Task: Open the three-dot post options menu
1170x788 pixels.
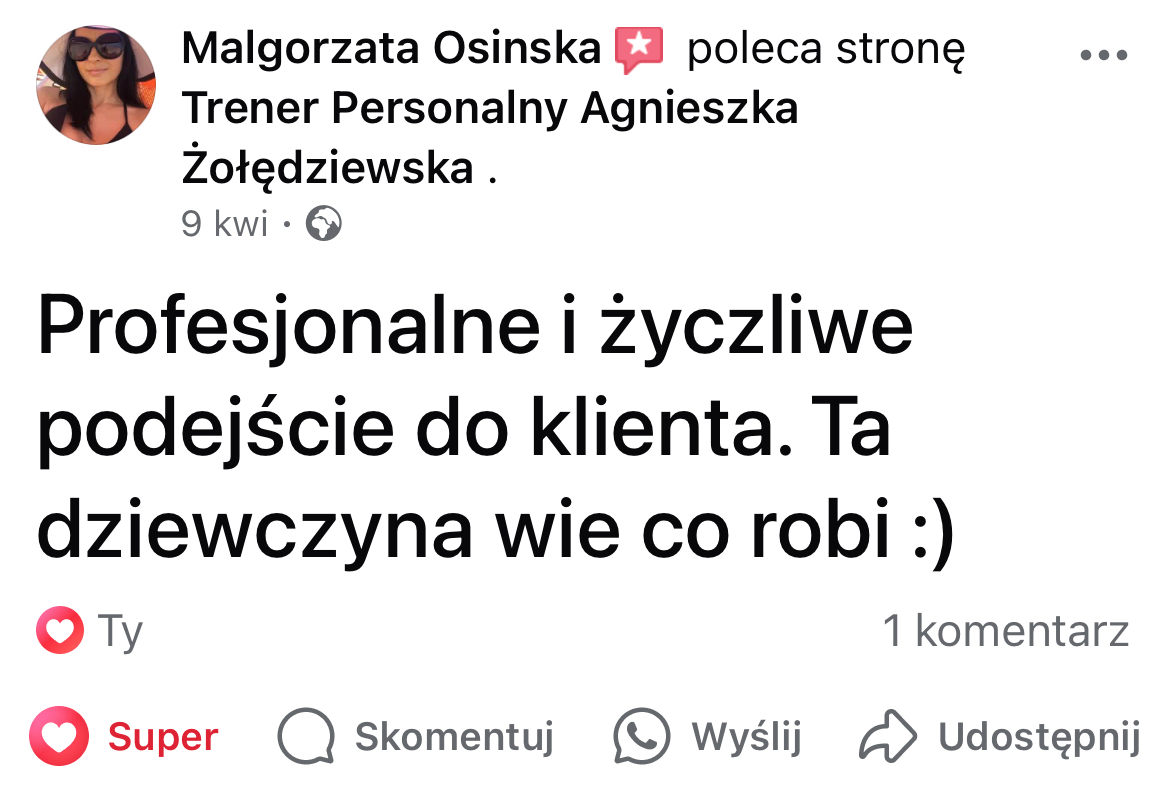Action: (x=1104, y=56)
